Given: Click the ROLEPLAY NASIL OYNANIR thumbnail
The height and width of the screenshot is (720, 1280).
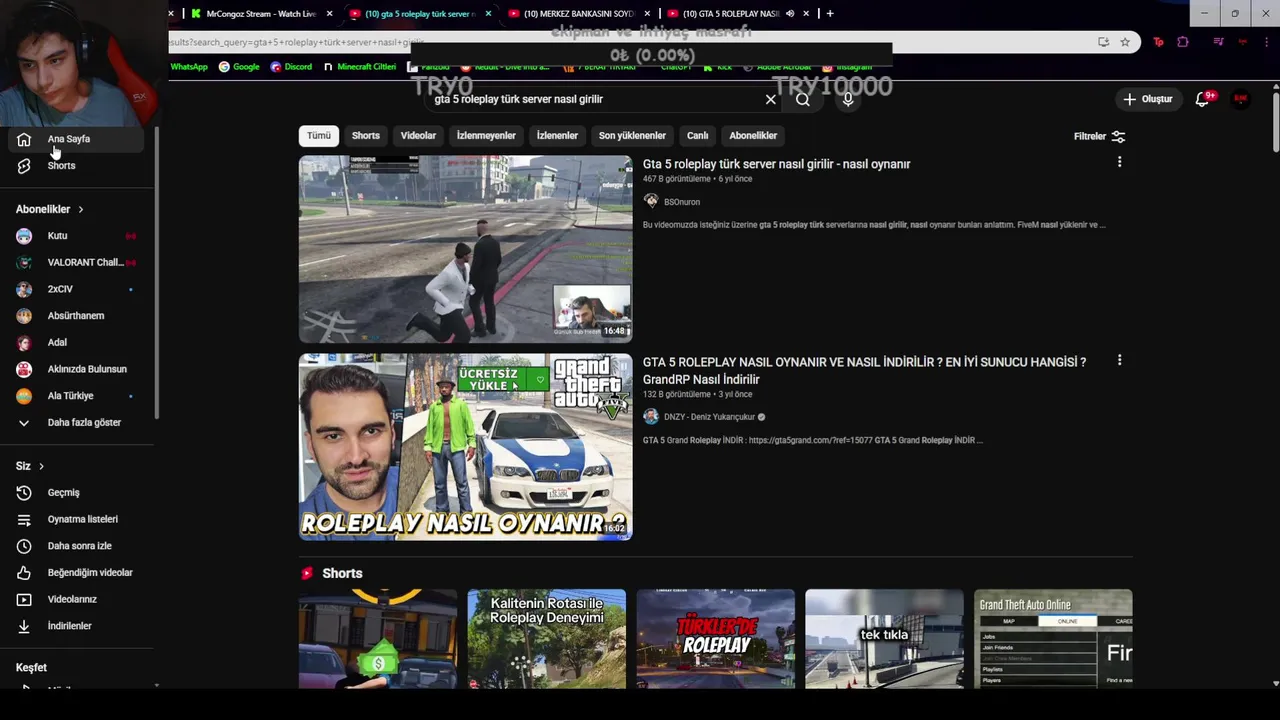Looking at the screenshot, I should (x=465, y=447).
